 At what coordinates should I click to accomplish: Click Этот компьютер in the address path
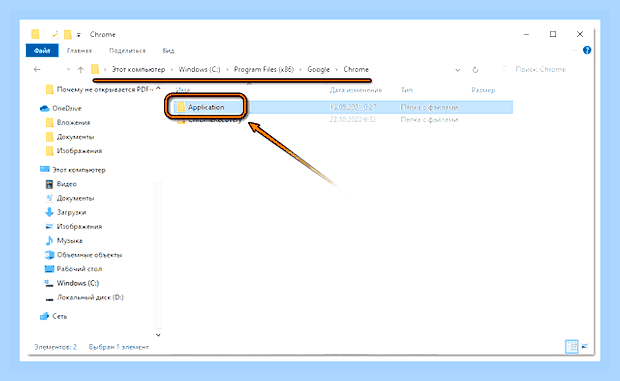point(138,69)
